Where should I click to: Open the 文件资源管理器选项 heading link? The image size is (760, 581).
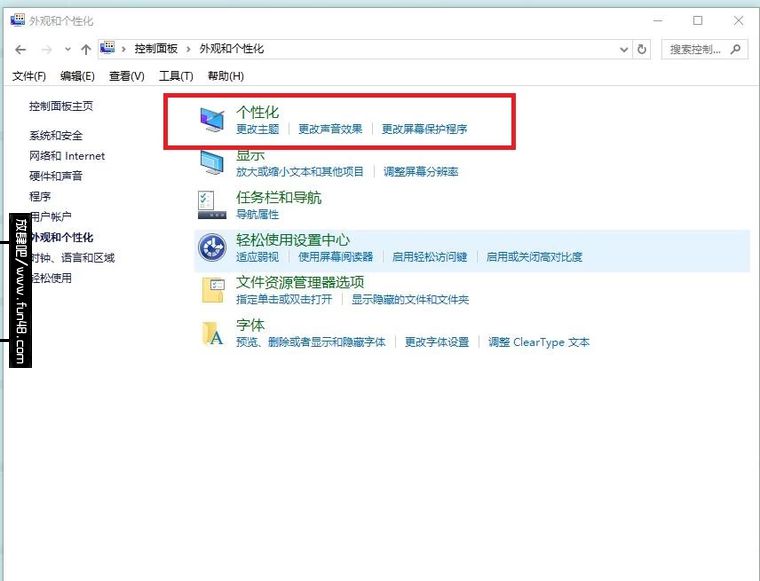(x=300, y=283)
